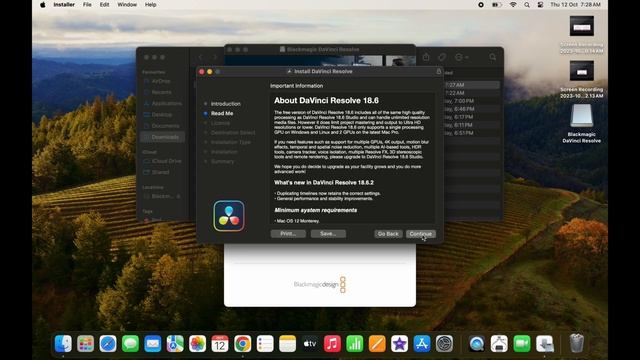Open the Help menu
The width and height of the screenshot is (640, 360).
151,5
